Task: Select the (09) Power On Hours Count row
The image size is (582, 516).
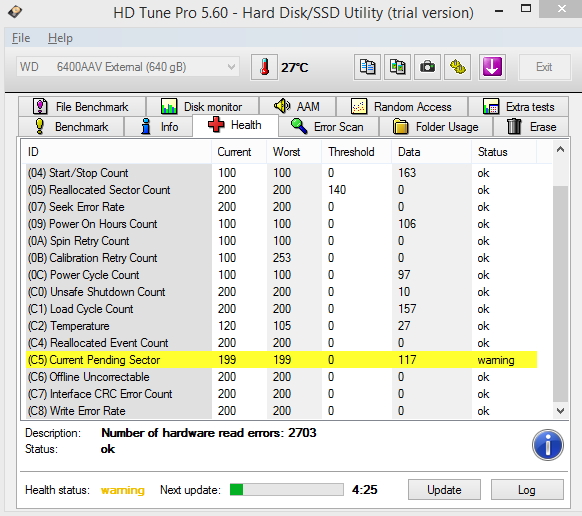Action: click(x=281, y=224)
